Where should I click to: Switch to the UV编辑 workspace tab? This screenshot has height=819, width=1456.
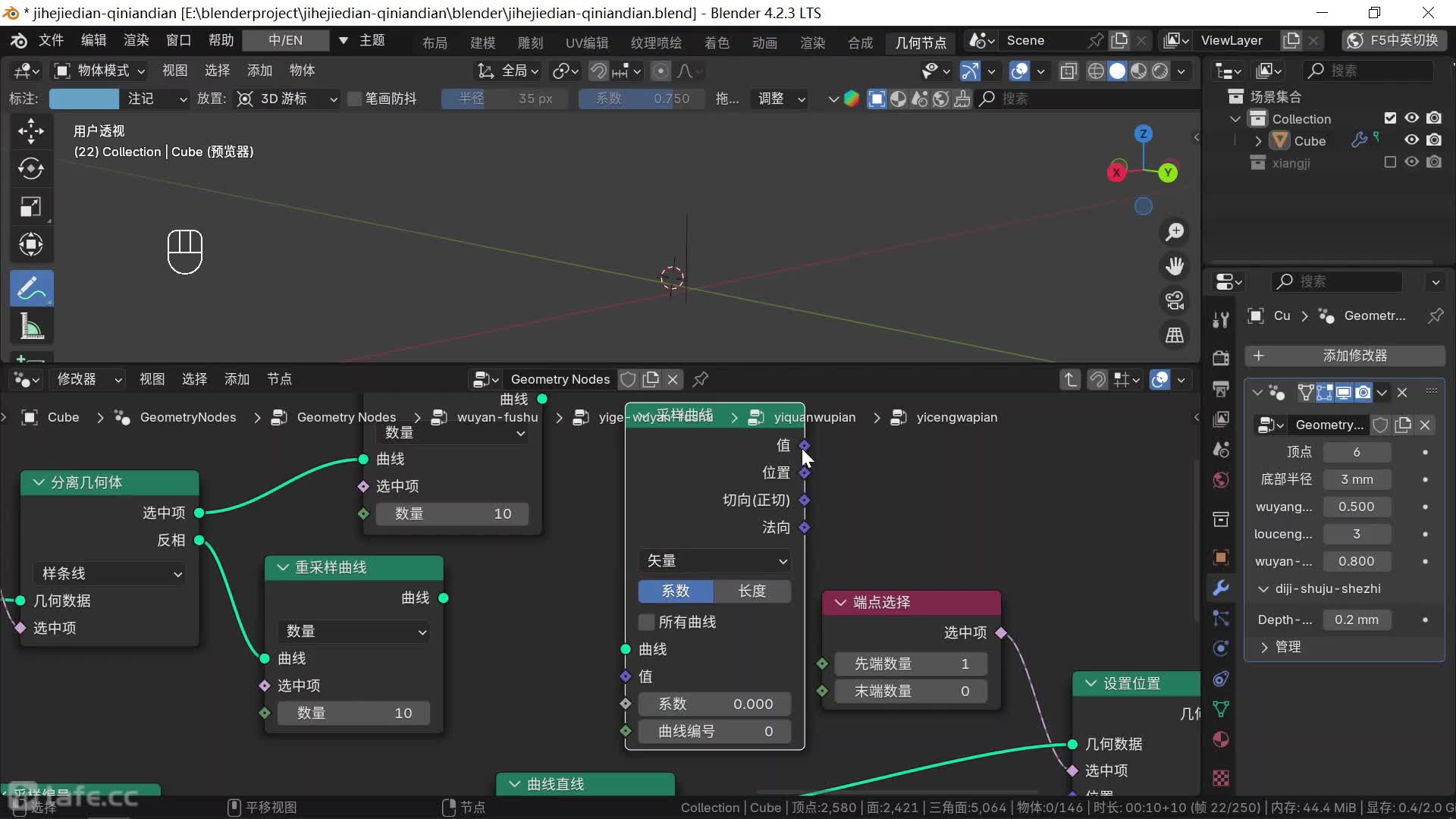pyautogui.click(x=586, y=42)
